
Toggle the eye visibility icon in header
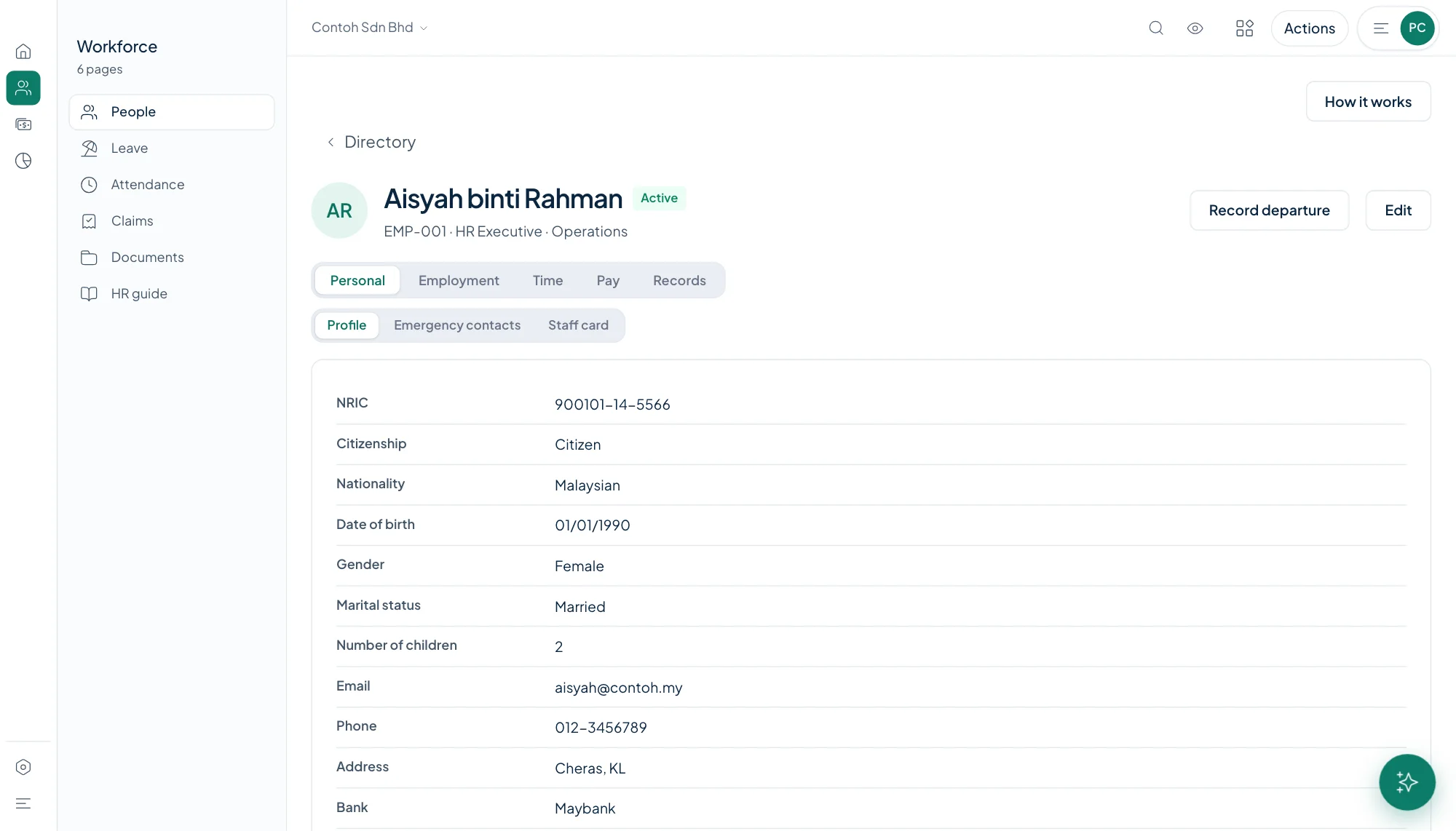click(x=1195, y=28)
